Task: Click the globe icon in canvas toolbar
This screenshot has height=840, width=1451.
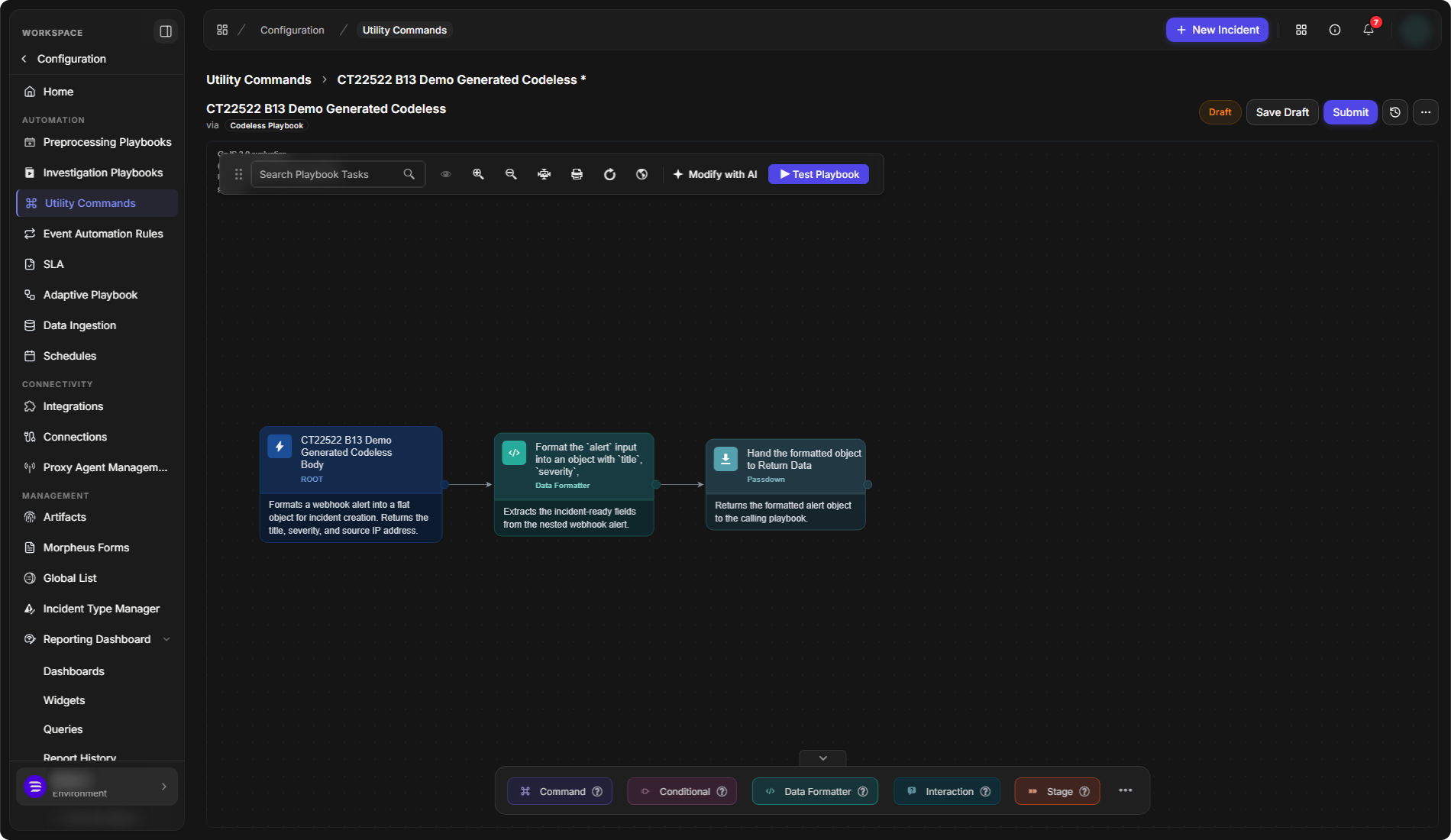Action: click(642, 174)
